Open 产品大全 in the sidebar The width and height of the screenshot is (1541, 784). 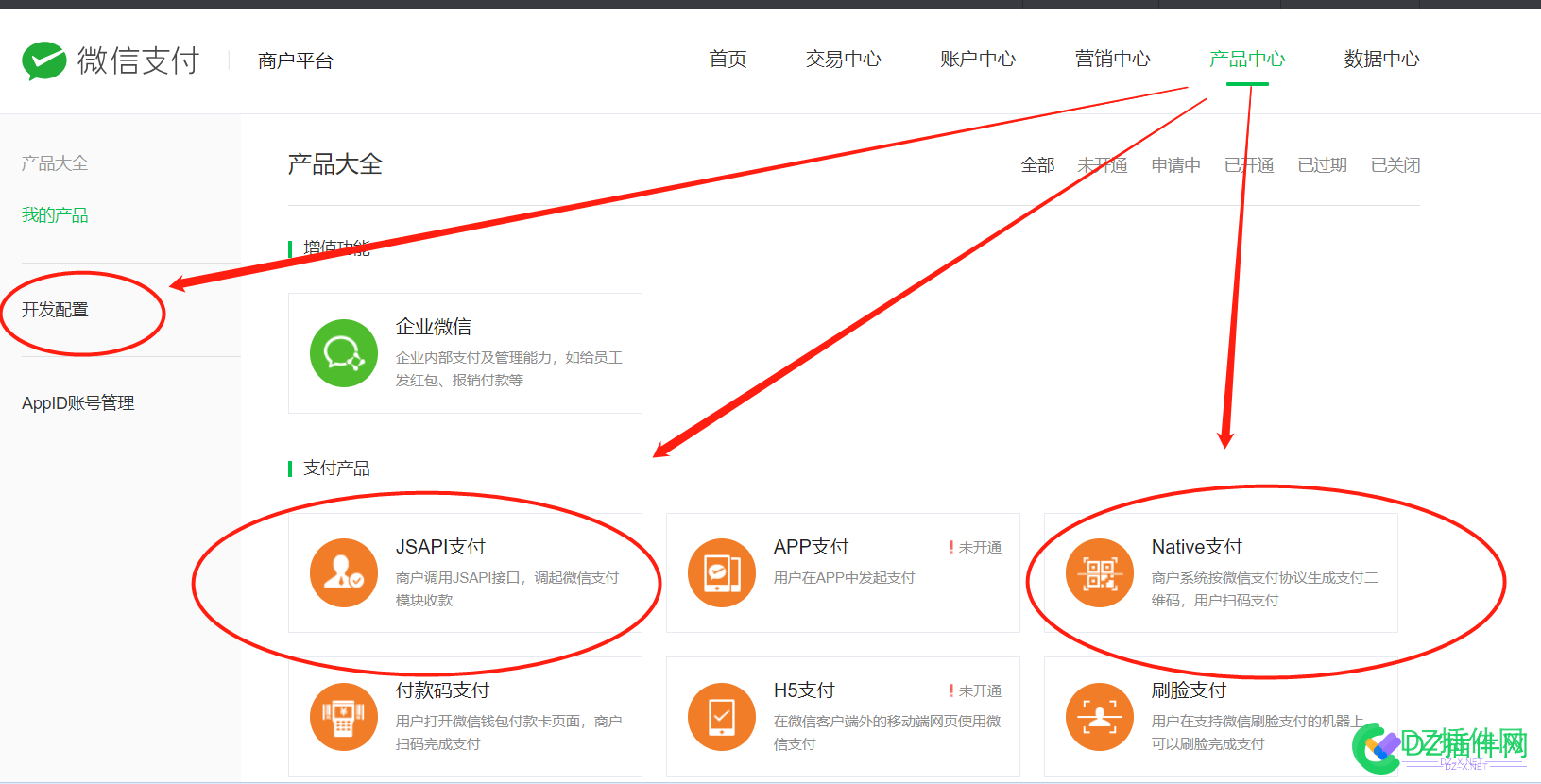(55, 163)
